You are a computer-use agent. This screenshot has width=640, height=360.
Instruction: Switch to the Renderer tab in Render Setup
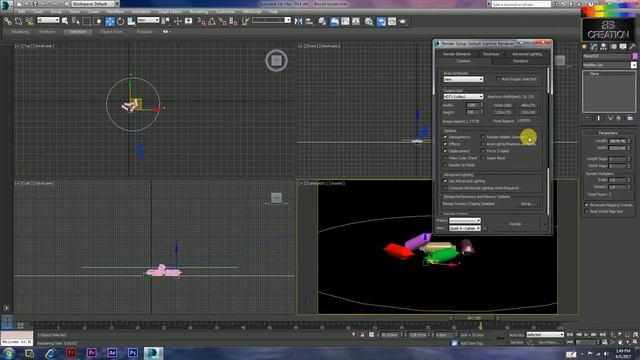pos(520,61)
